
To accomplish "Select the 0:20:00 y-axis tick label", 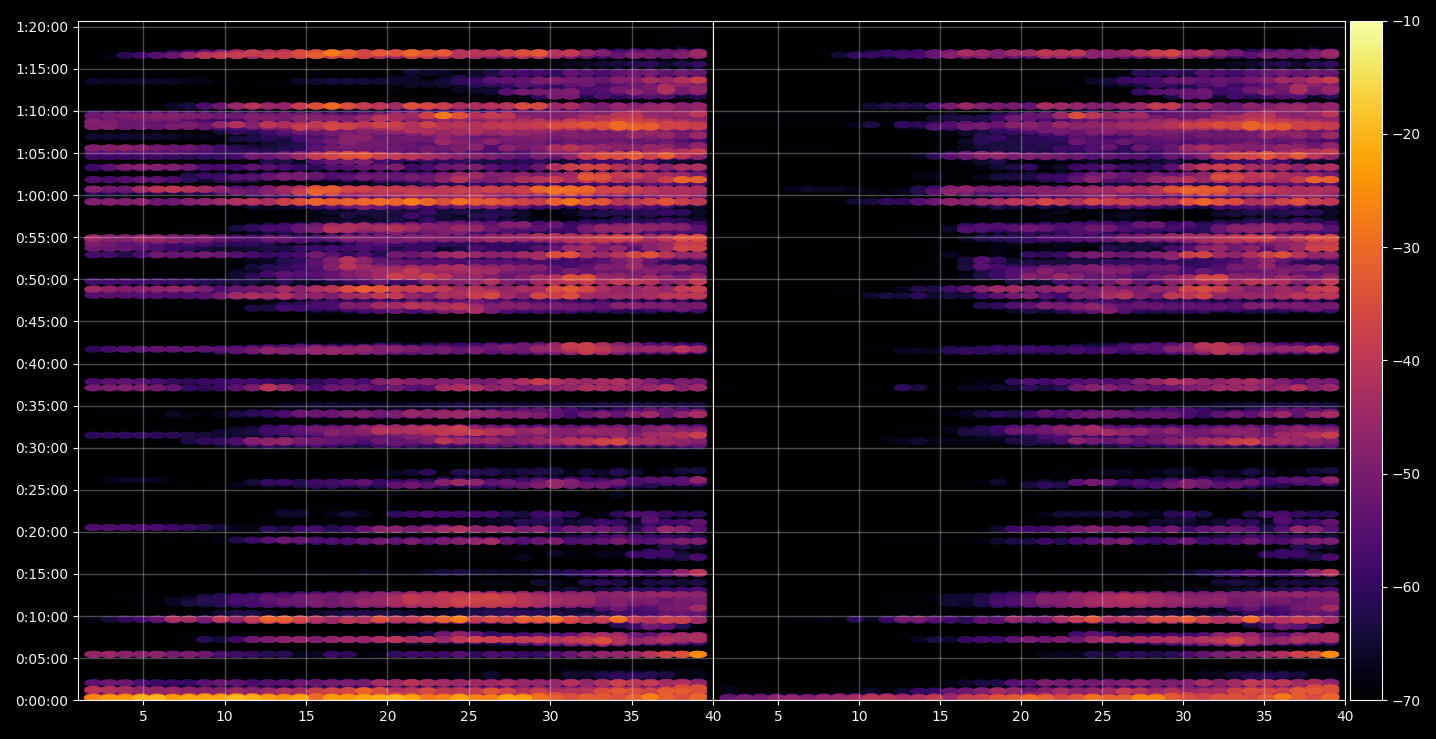I will tap(42, 532).
